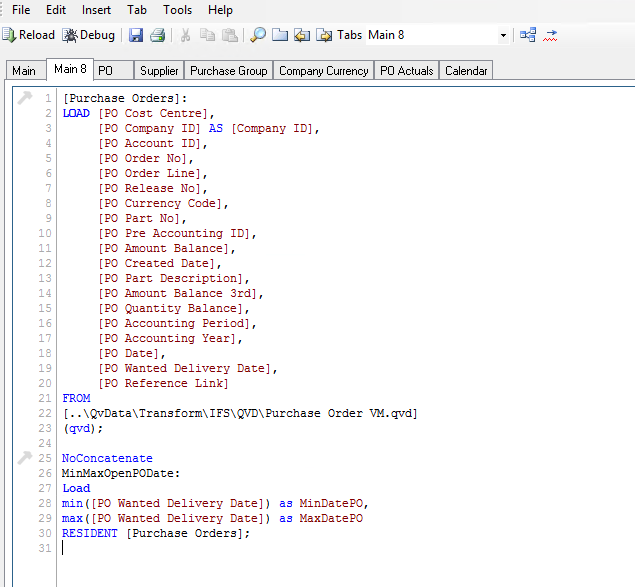Image resolution: width=635 pixels, height=587 pixels.
Task: Click the NoConcatenate keyword
Action: click(107, 458)
